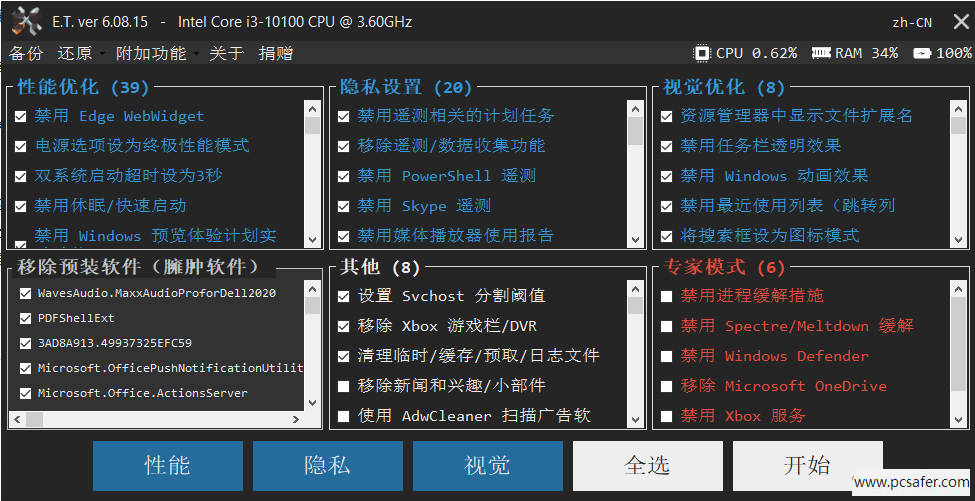Enable 禁用 Windows Defender checkbox
Viewport: 975px width, 501px height.
point(667,356)
